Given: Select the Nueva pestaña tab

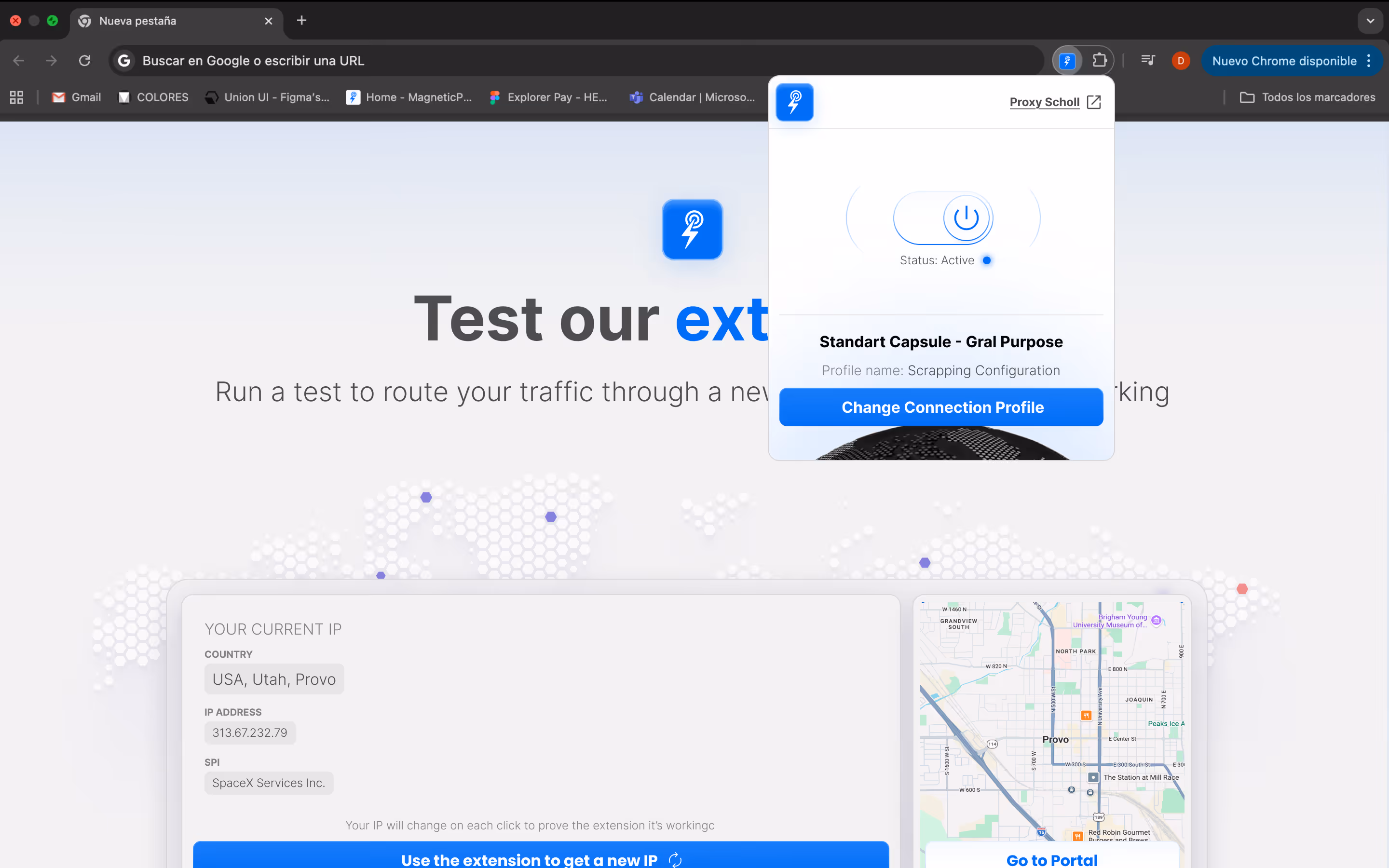Looking at the screenshot, I should 176,21.
